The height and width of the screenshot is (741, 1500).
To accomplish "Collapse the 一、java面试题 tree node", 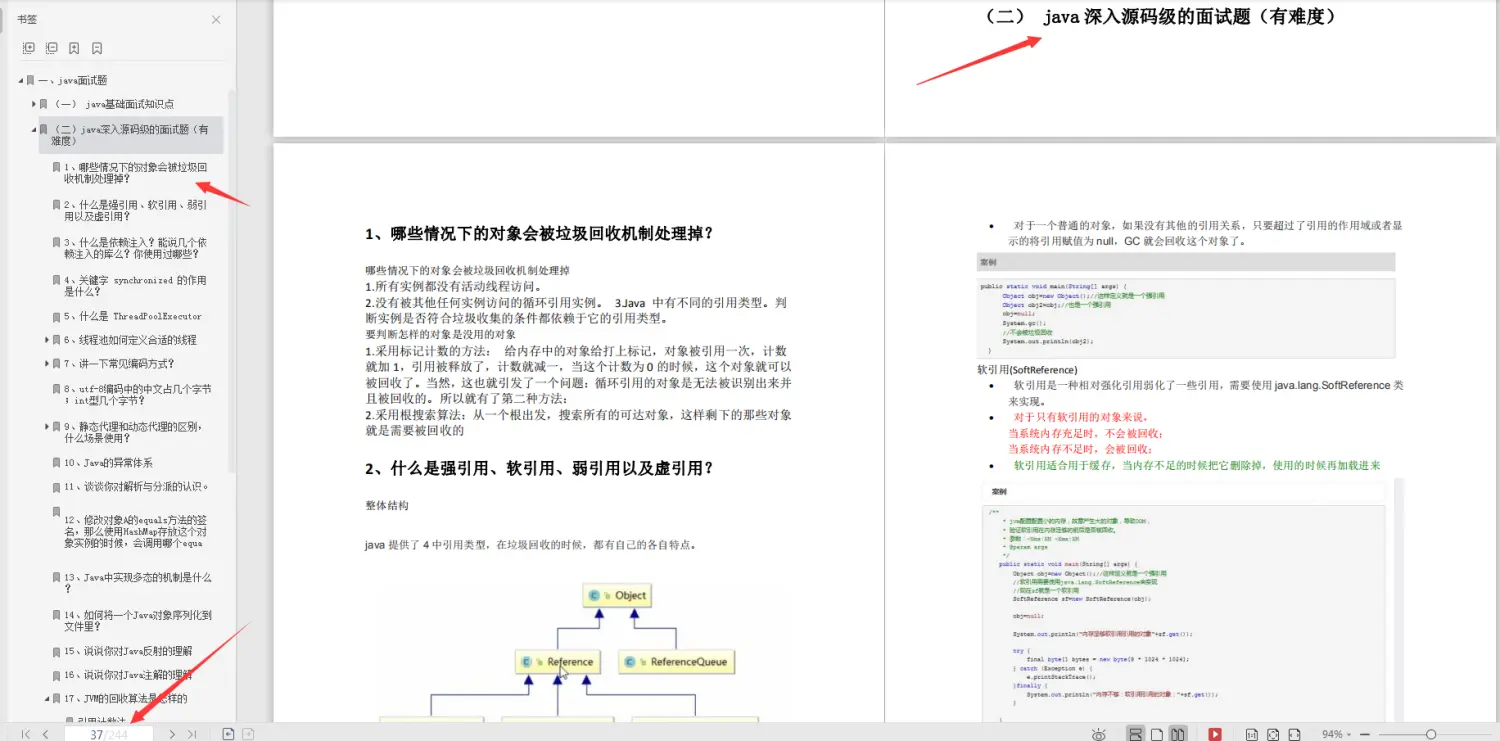I will 20,80.
